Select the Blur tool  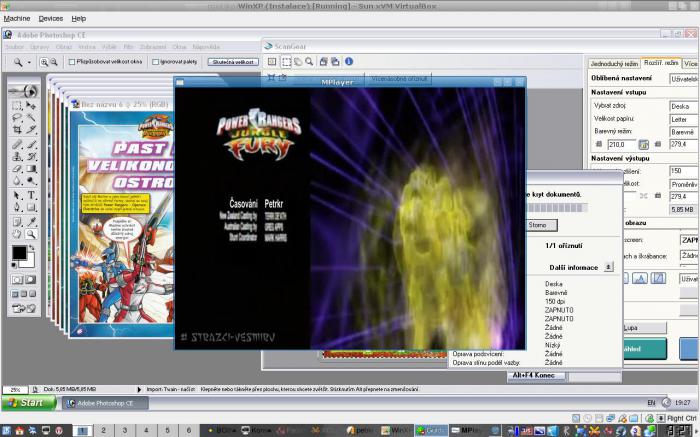point(17,181)
